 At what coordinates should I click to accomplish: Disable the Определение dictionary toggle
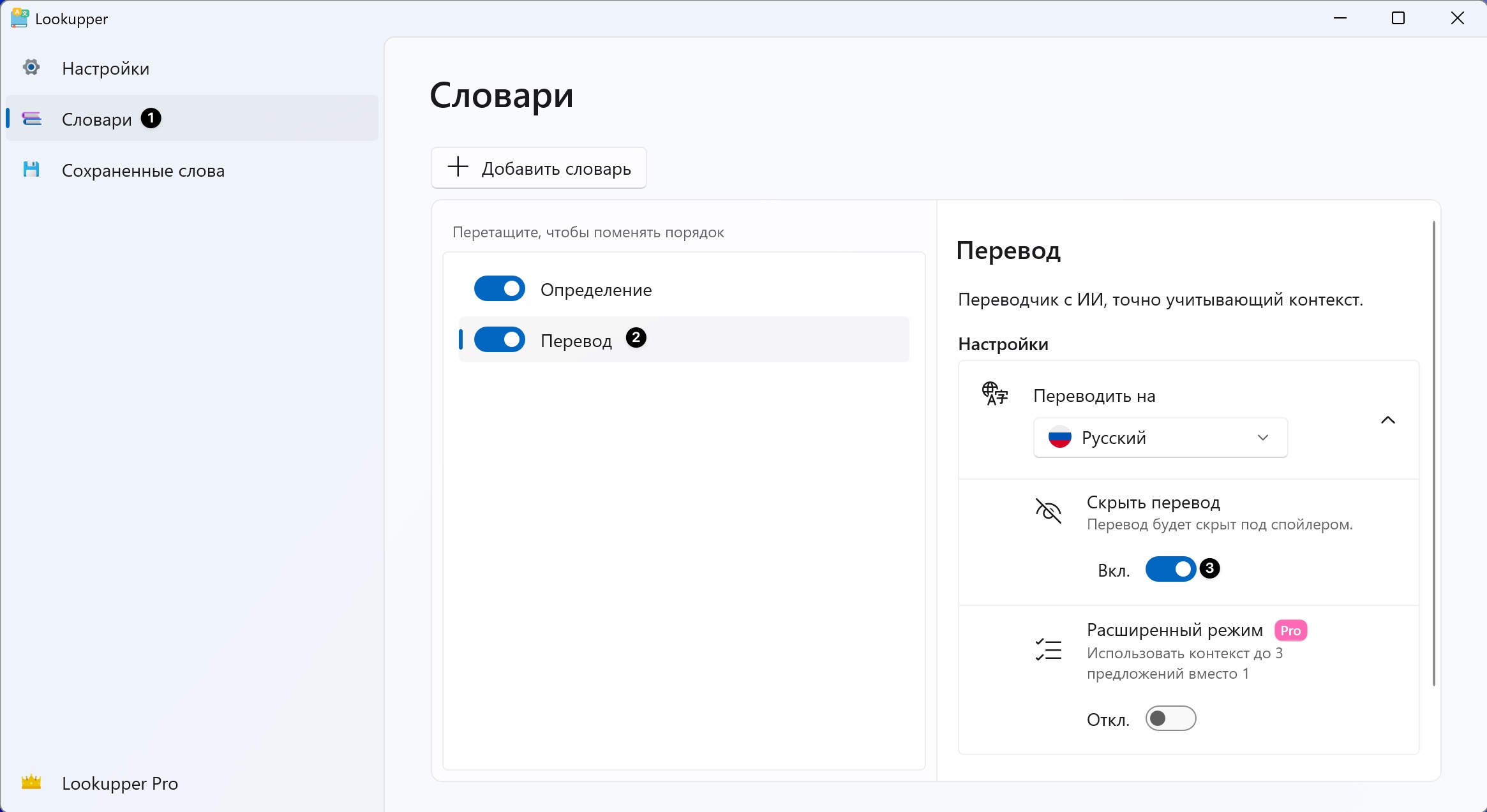coord(499,289)
